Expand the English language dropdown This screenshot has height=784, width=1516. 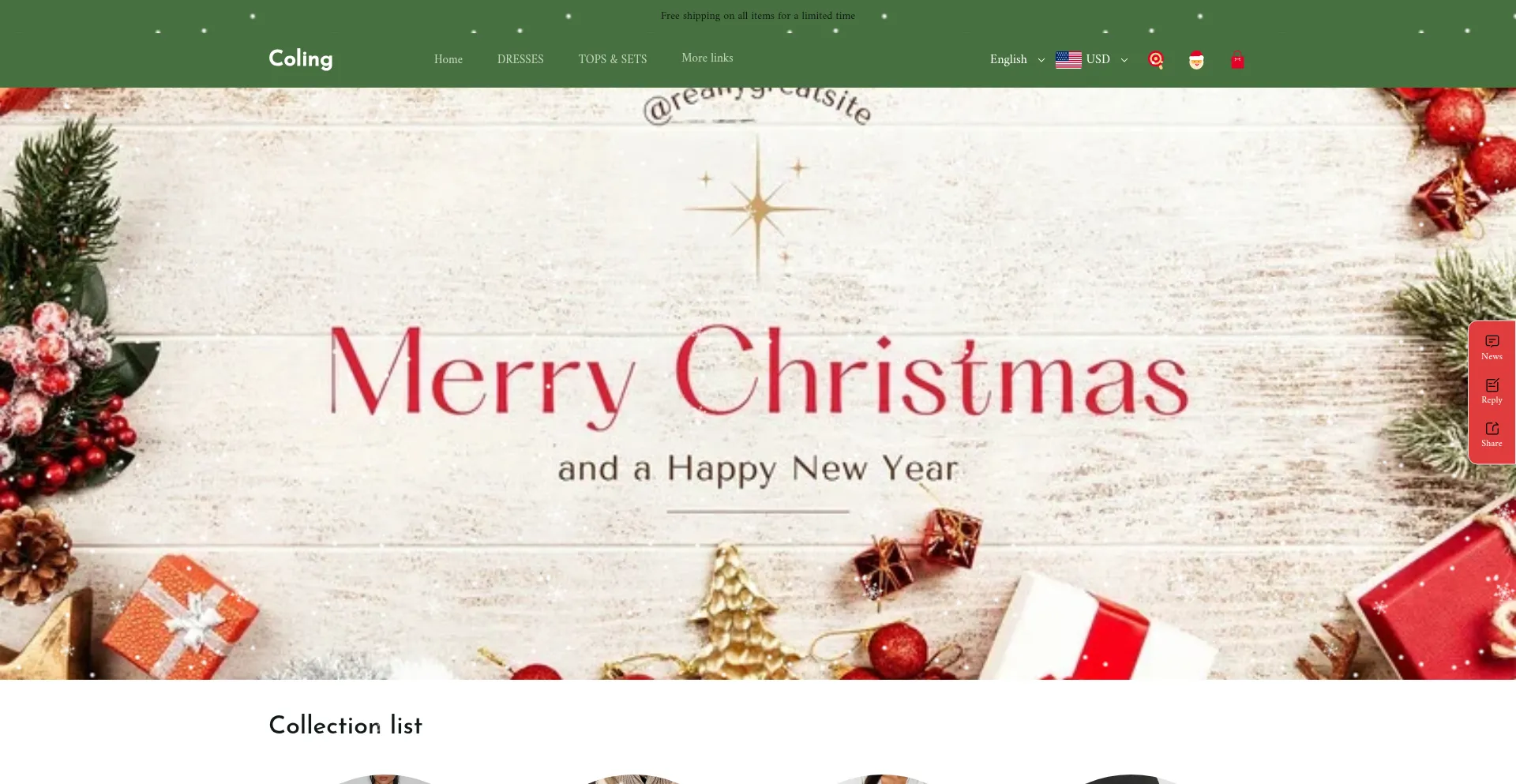point(1017,60)
